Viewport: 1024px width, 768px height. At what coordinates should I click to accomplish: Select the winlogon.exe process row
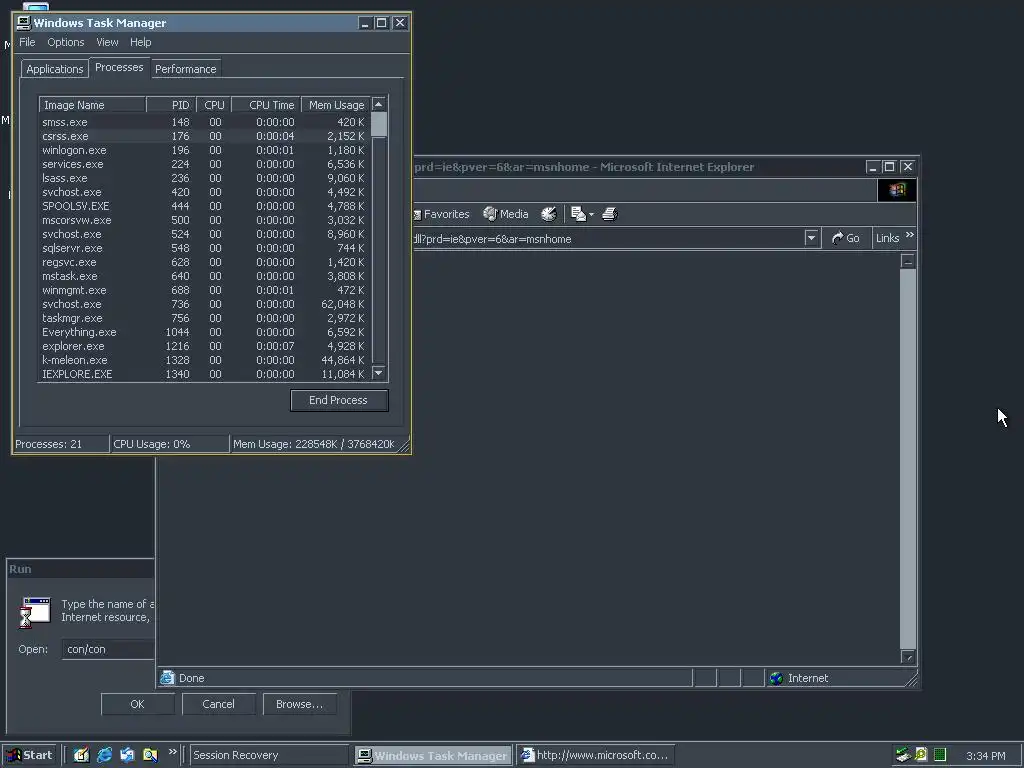[x=204, y=150]
